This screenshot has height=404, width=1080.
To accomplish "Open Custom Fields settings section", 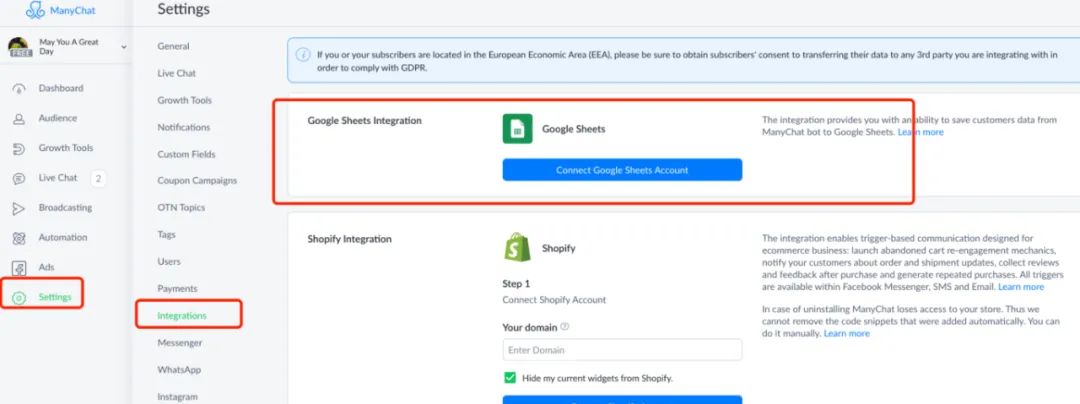I will [x=186, y=154].
